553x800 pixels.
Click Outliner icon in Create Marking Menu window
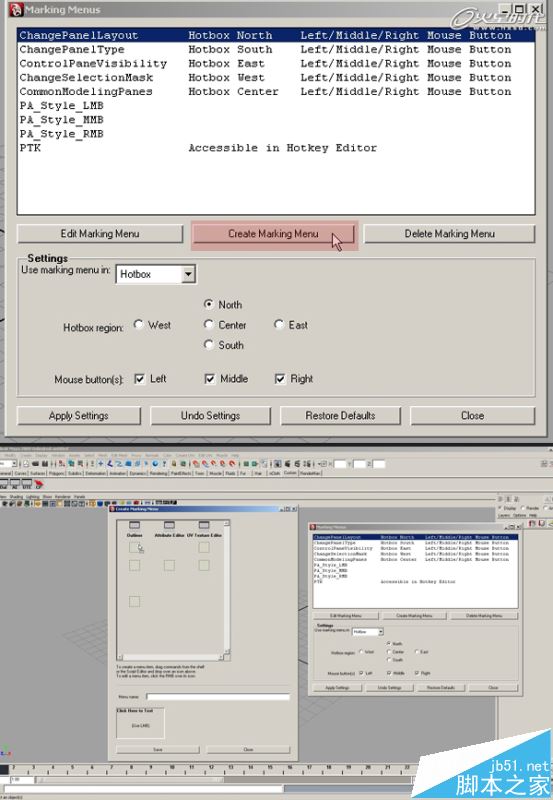pos(135,526)
